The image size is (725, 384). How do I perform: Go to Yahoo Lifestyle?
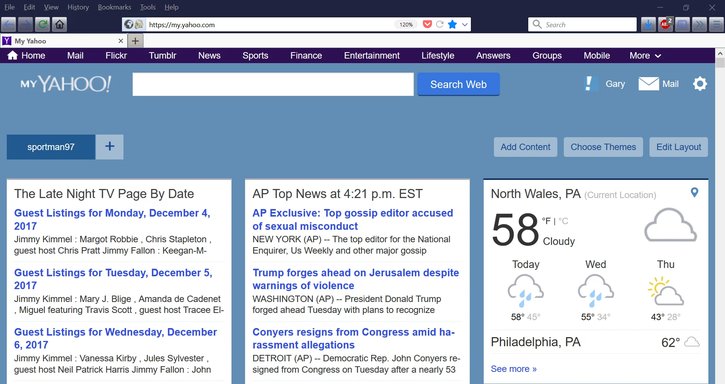(x=437, y=56)
